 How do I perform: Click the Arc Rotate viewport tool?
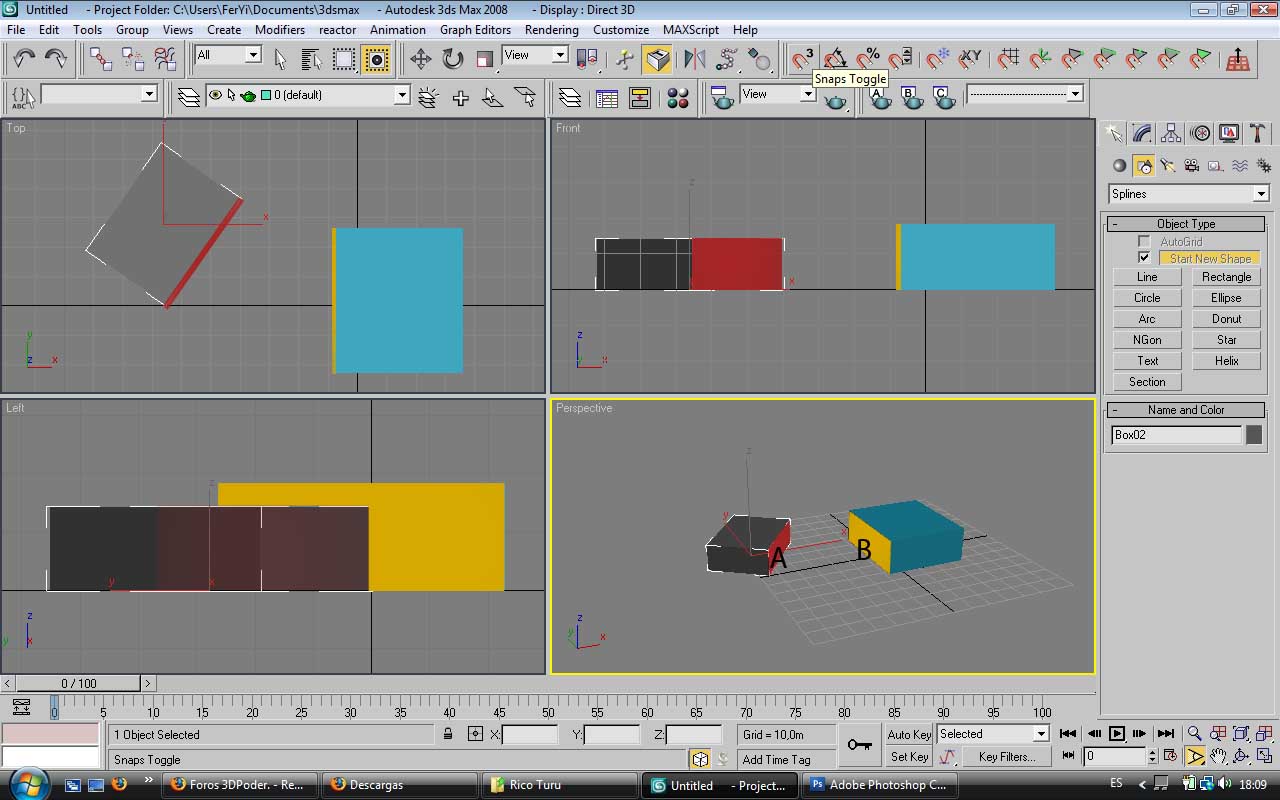pos(1241,757)
